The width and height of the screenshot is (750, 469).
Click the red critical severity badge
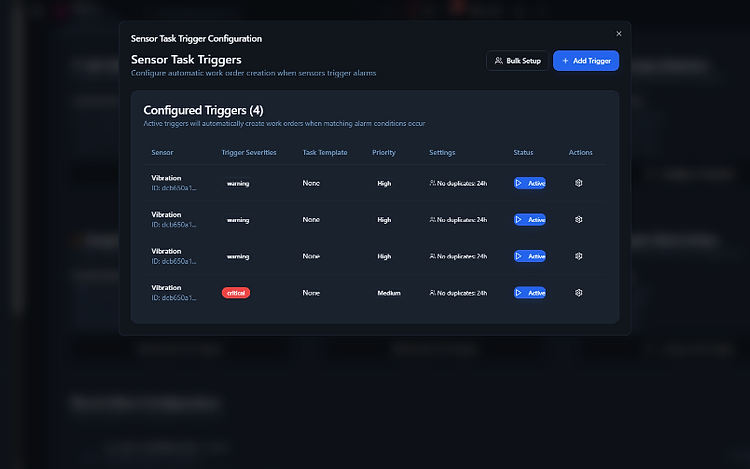coord(236,293)
